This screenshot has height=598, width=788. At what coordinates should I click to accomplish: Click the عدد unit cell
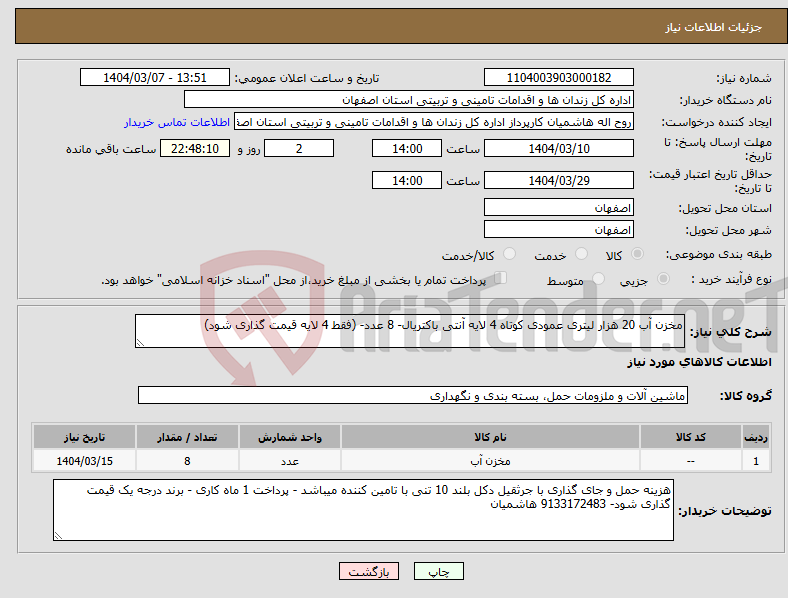[290, 460]
